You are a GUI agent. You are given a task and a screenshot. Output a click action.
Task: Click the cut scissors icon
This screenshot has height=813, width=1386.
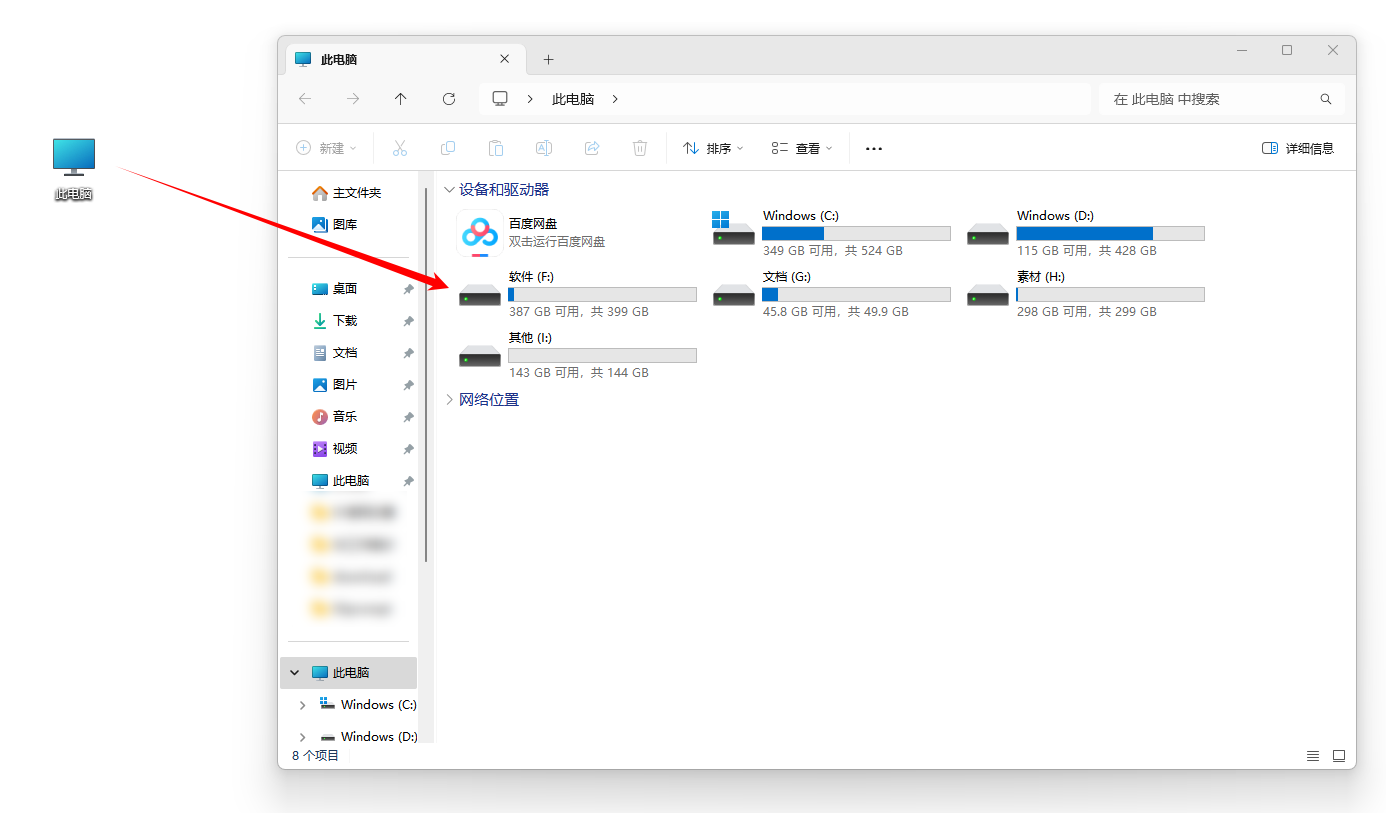click(400, 148)
